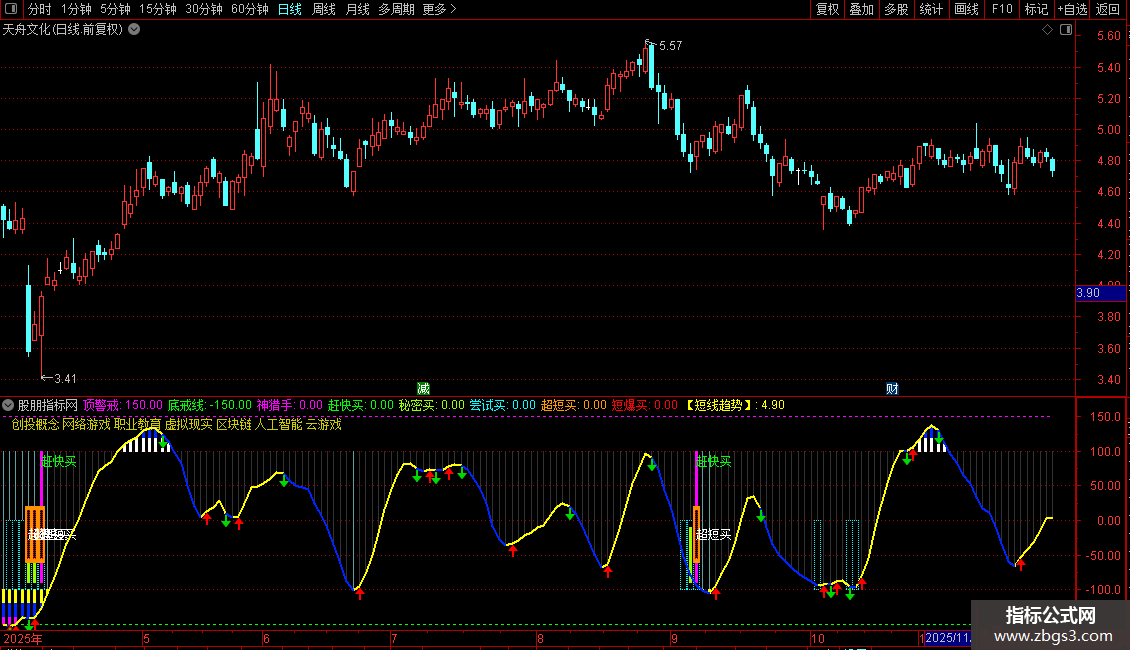This screenshot has width=1130, height=650.
Task: Open the 叠加 overlay tool
Action: click(x=861, y=10)
